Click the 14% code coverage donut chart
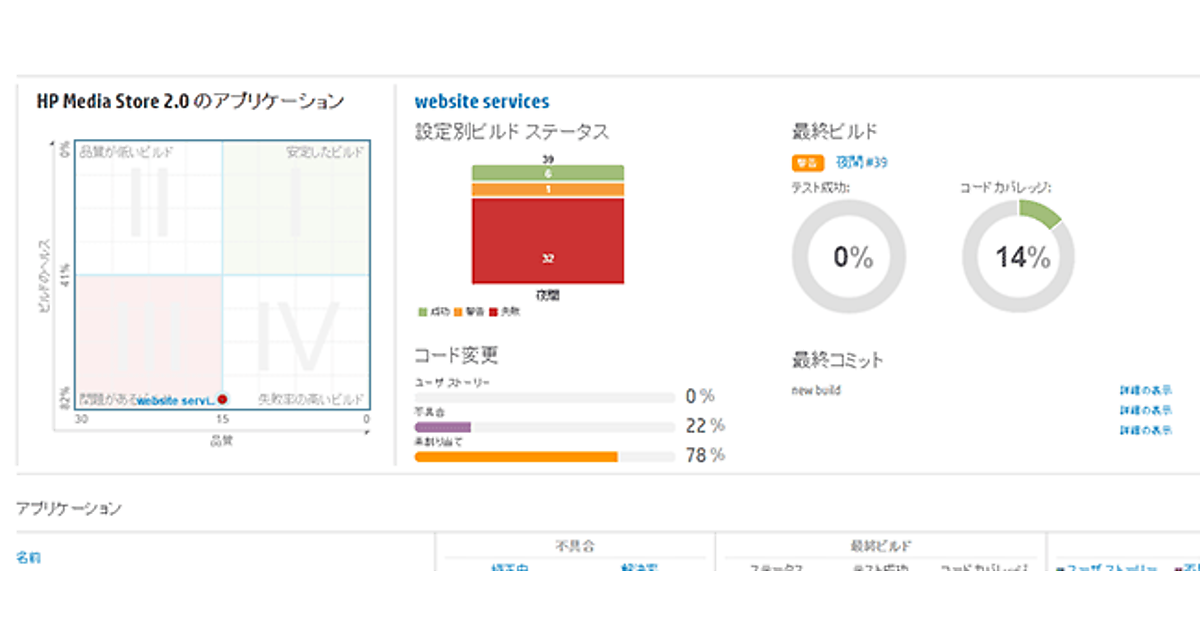The width and height of the screenshot is (1200, 630). (x=1021, y=257)
